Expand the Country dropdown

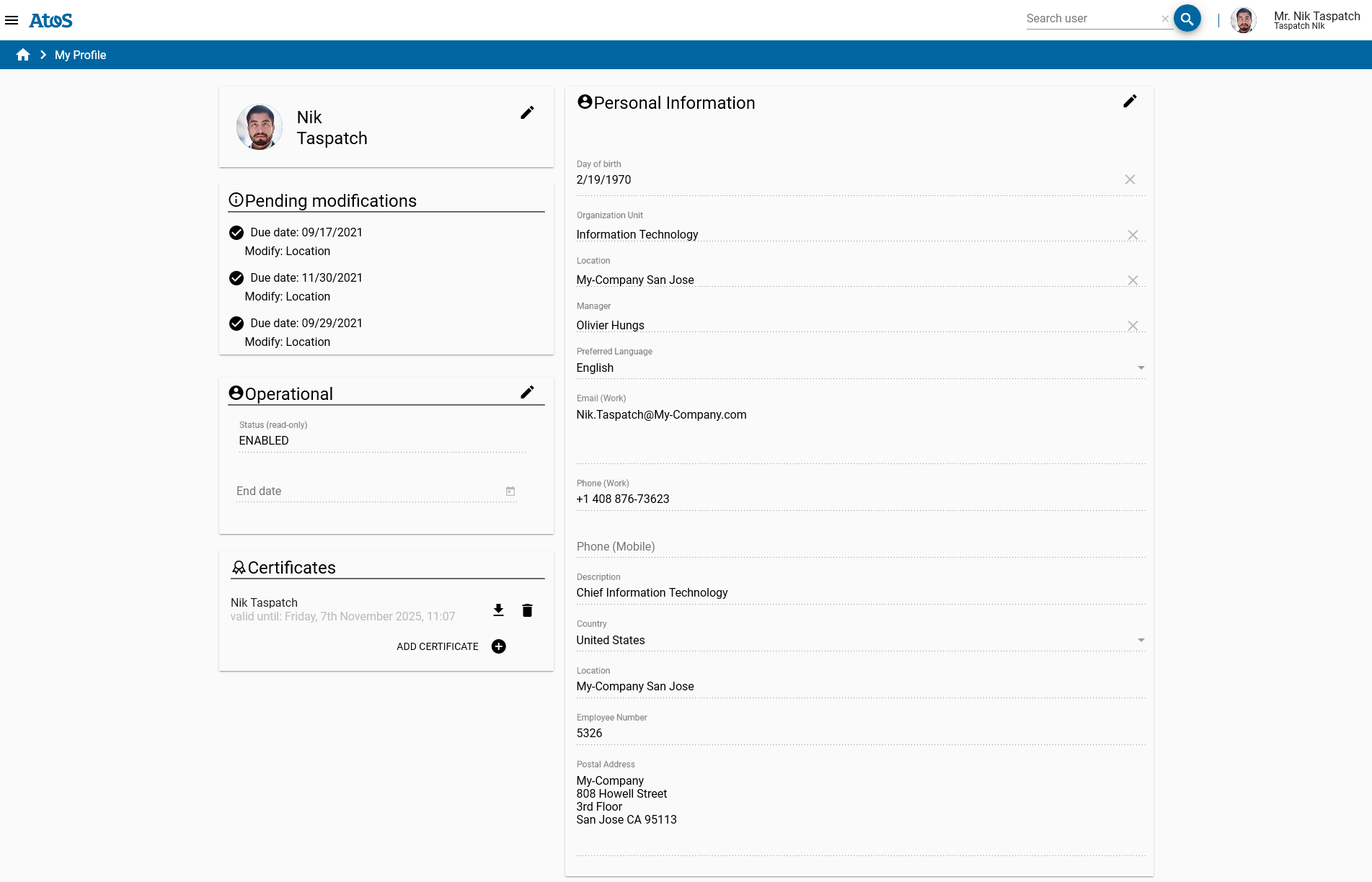[1141, 641]
